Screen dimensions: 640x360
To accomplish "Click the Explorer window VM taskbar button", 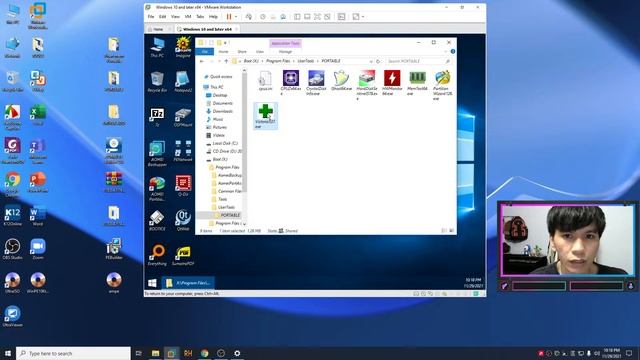I will [189, 283].
